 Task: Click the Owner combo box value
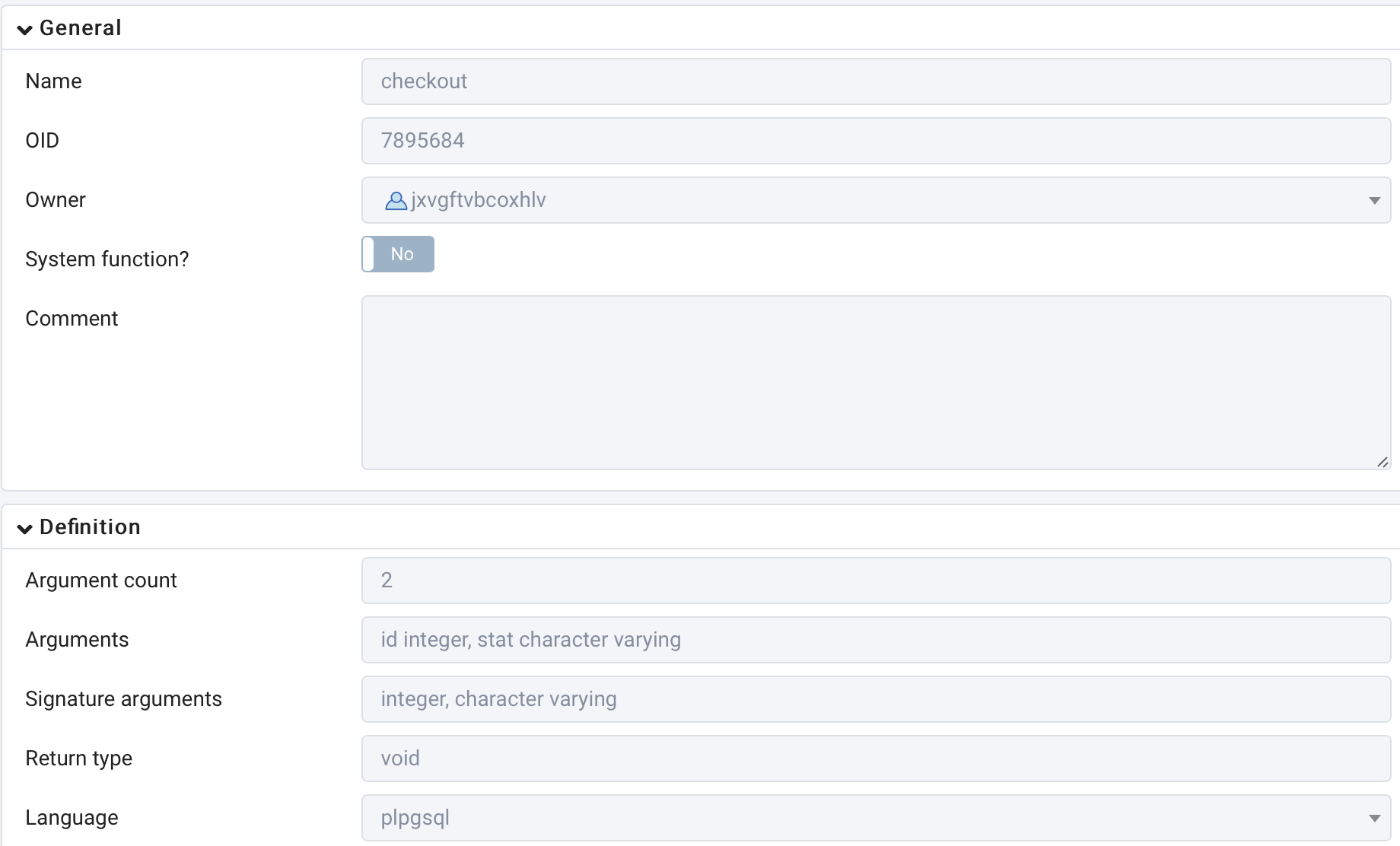(x=478, y=200)
